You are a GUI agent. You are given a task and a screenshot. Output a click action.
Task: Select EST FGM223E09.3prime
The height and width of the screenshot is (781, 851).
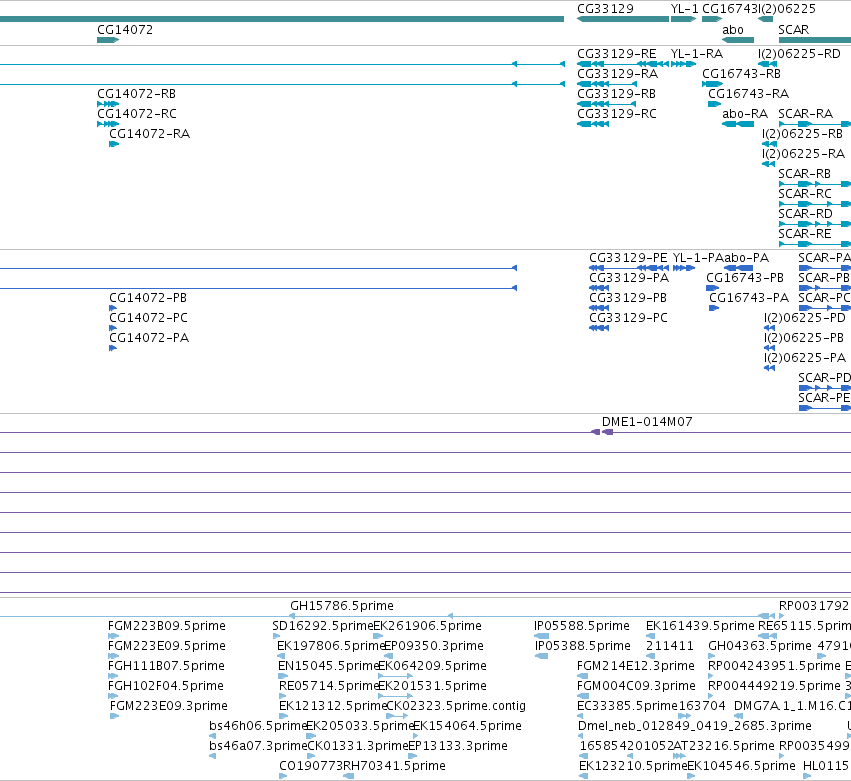(x=115, y=716)
